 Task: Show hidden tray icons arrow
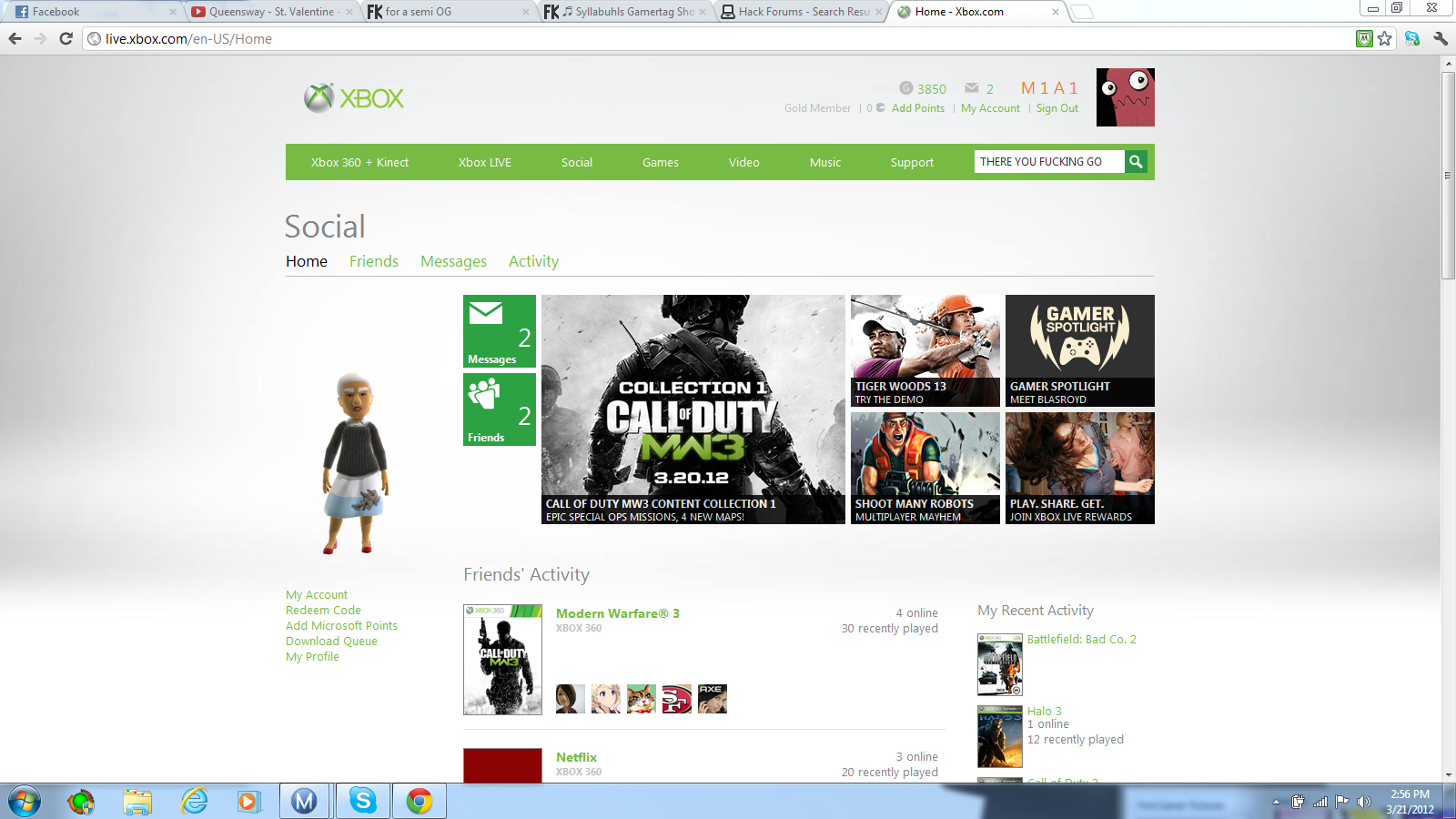1276,802
